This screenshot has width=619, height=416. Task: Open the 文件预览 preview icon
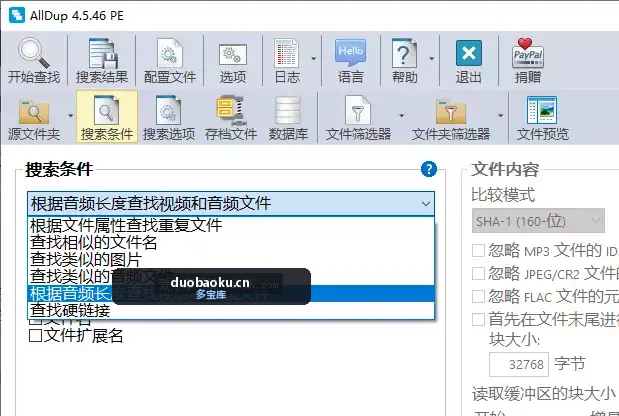(x=542, y=111)
